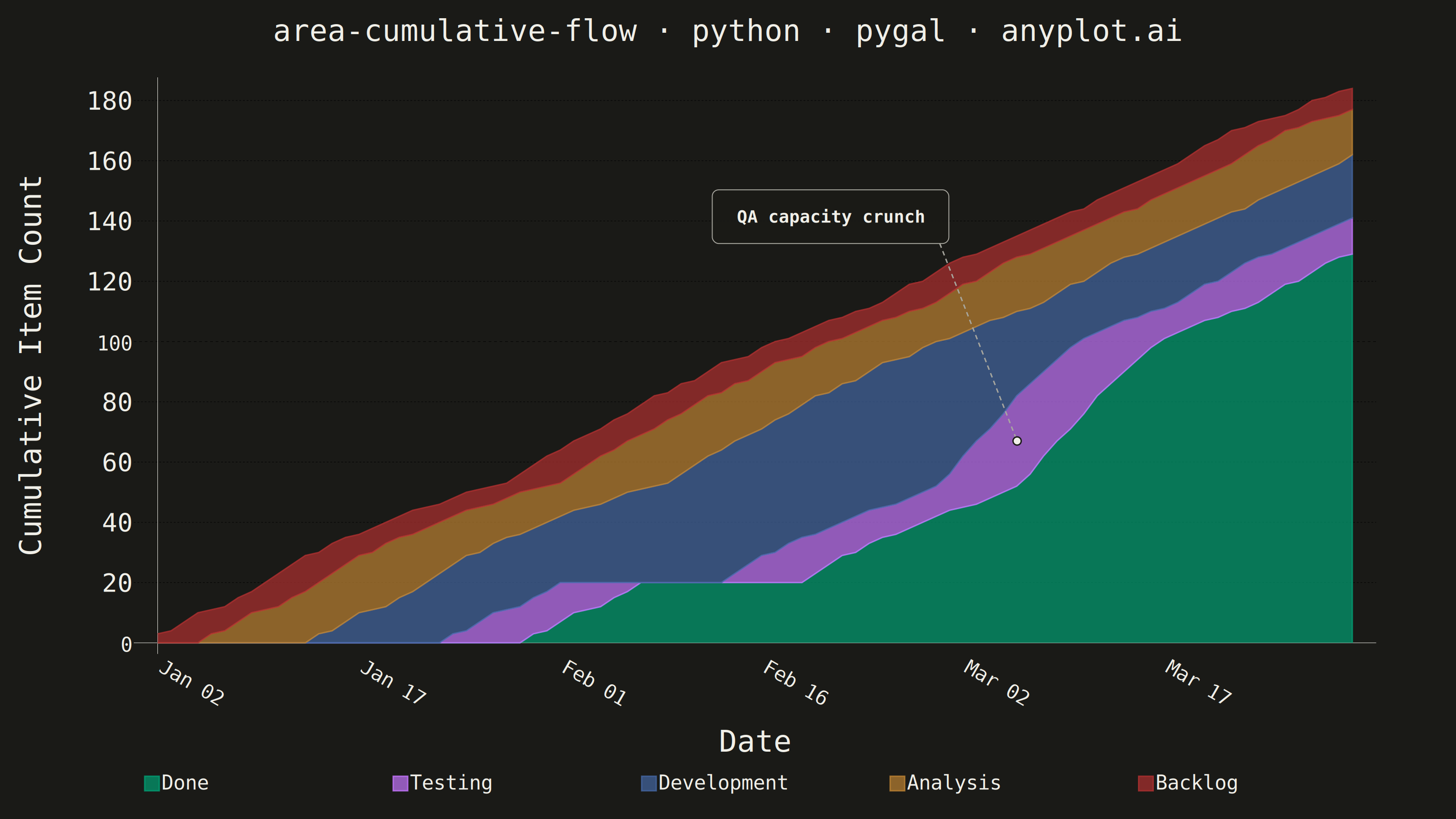Click the 'Jan 02' x-axis label
The height and width of the screenshot is (819, 1456).
click(191, 683)
